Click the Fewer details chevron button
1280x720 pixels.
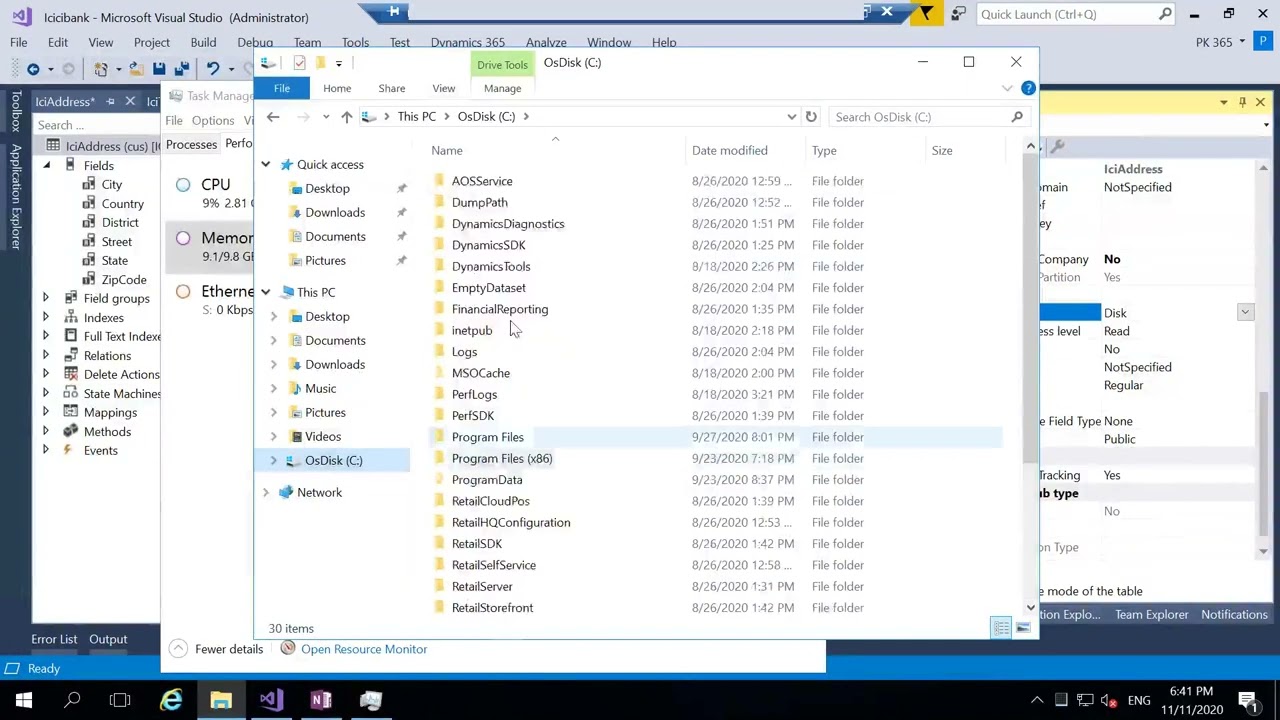pyautogui.click(x=178, y=649)
